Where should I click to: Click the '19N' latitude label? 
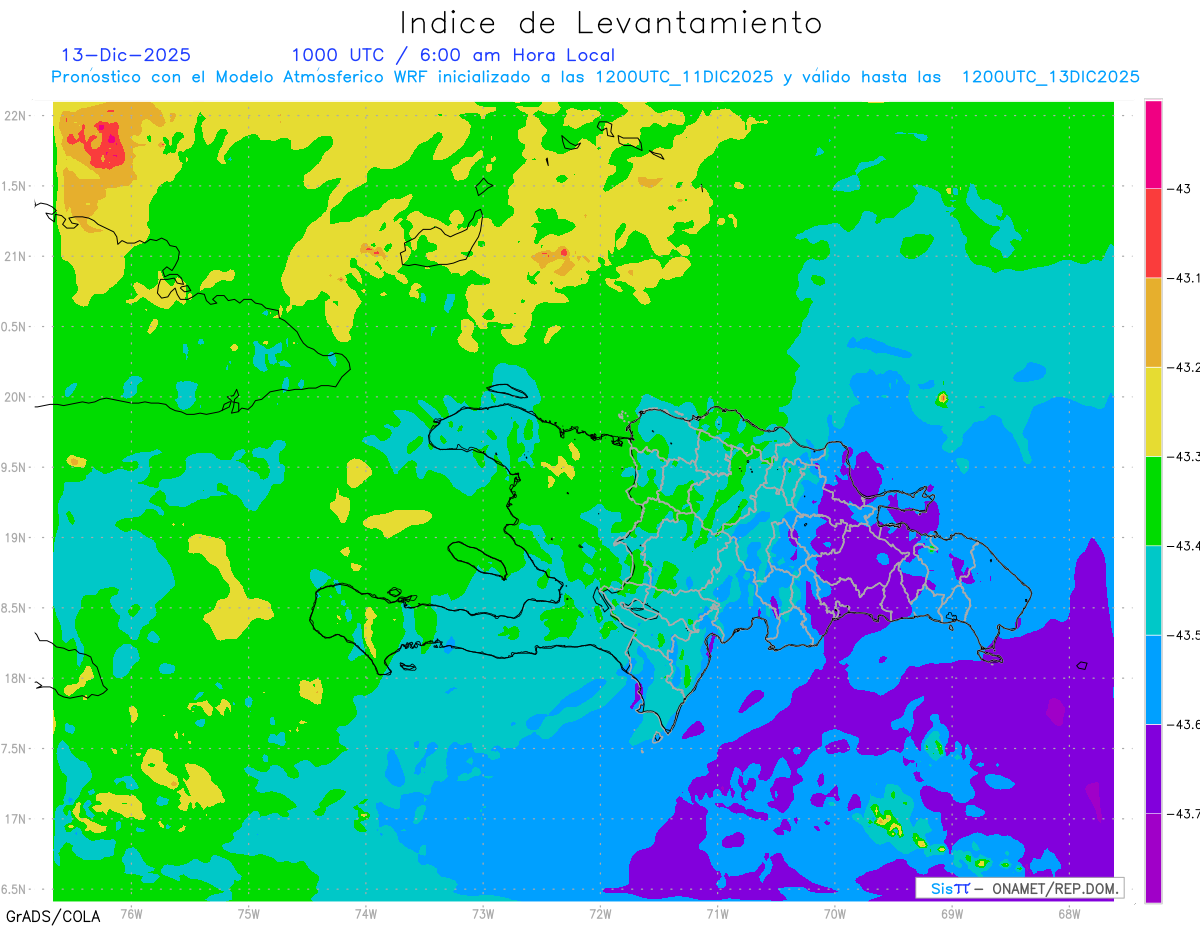[17, 538]
